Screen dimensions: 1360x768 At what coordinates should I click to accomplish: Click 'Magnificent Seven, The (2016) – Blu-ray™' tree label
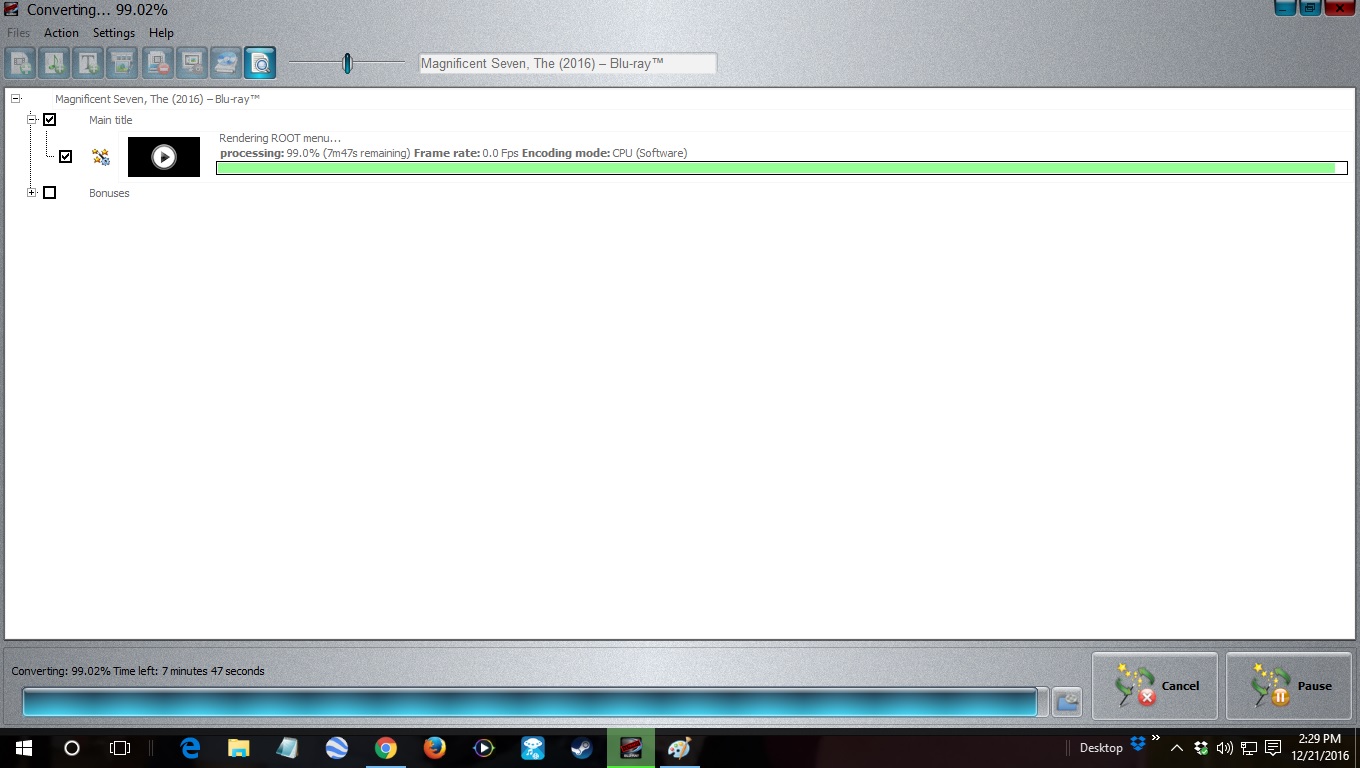pyautogui.click(x=158, y=99)
